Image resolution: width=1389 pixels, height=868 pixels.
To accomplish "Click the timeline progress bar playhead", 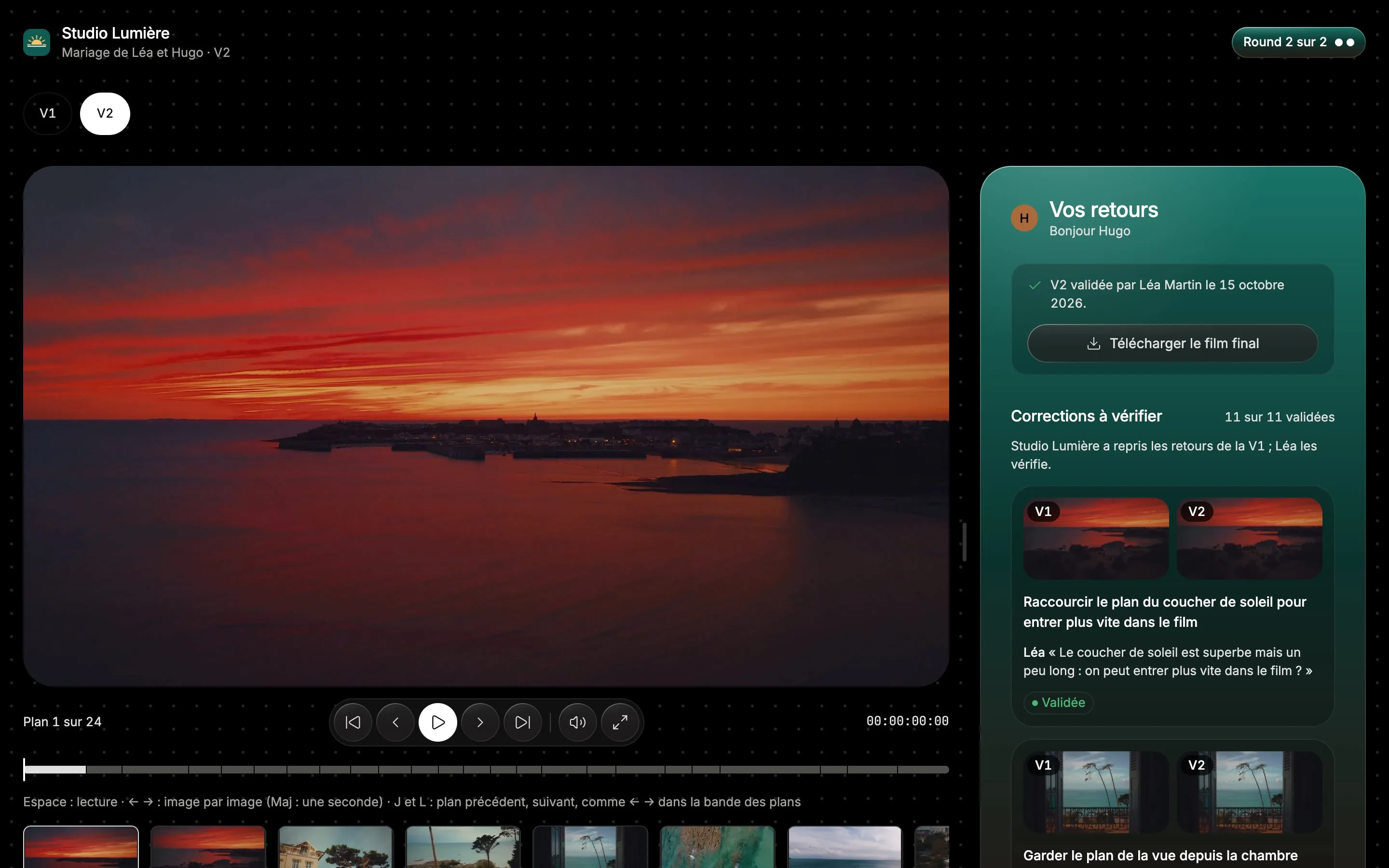I will (x=24, y=770).
